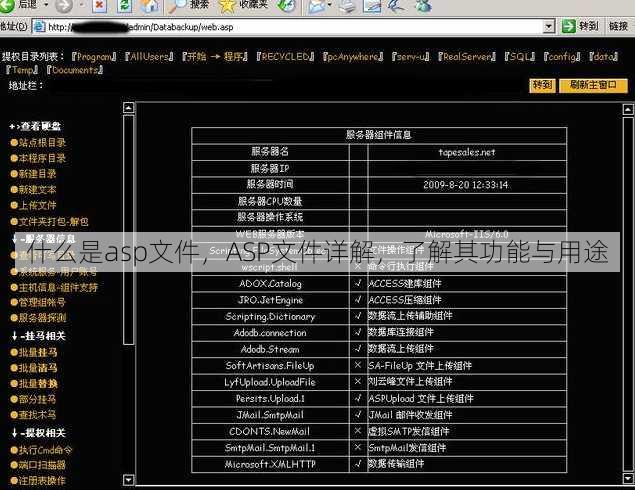Click the sidebar frame scrollbar thumb
This screenshot has width=635, height=490.
tap(128, 230)
